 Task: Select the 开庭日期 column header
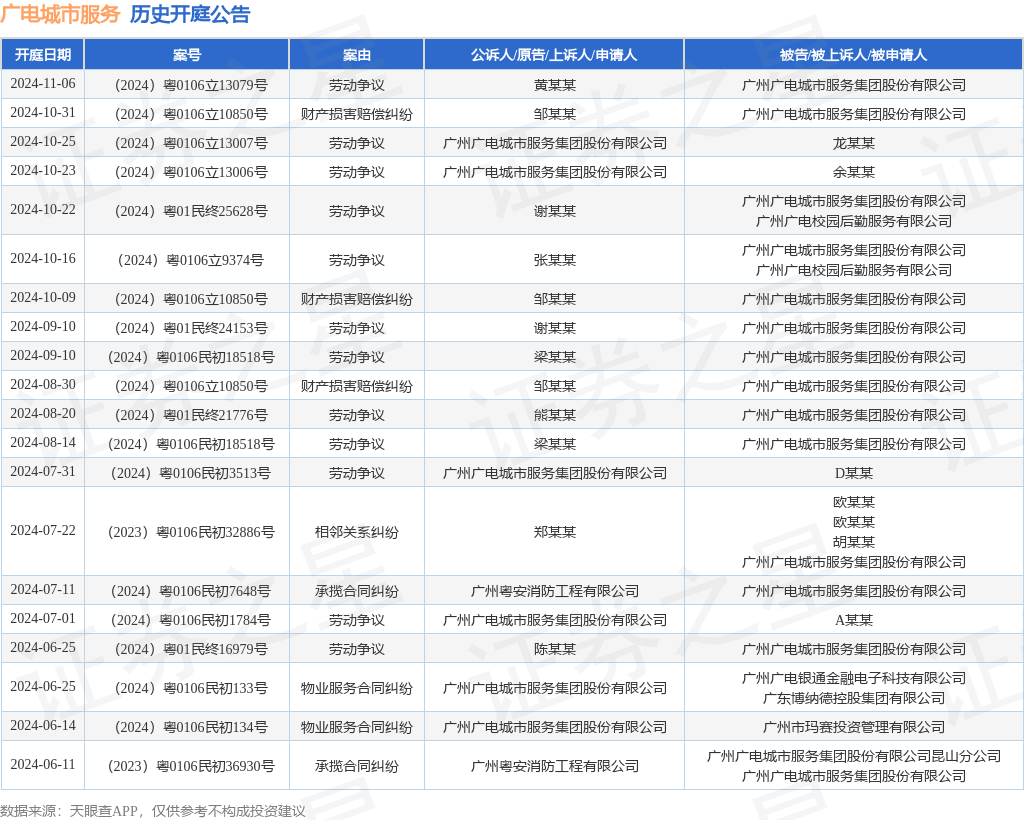[x=42, y=55]
